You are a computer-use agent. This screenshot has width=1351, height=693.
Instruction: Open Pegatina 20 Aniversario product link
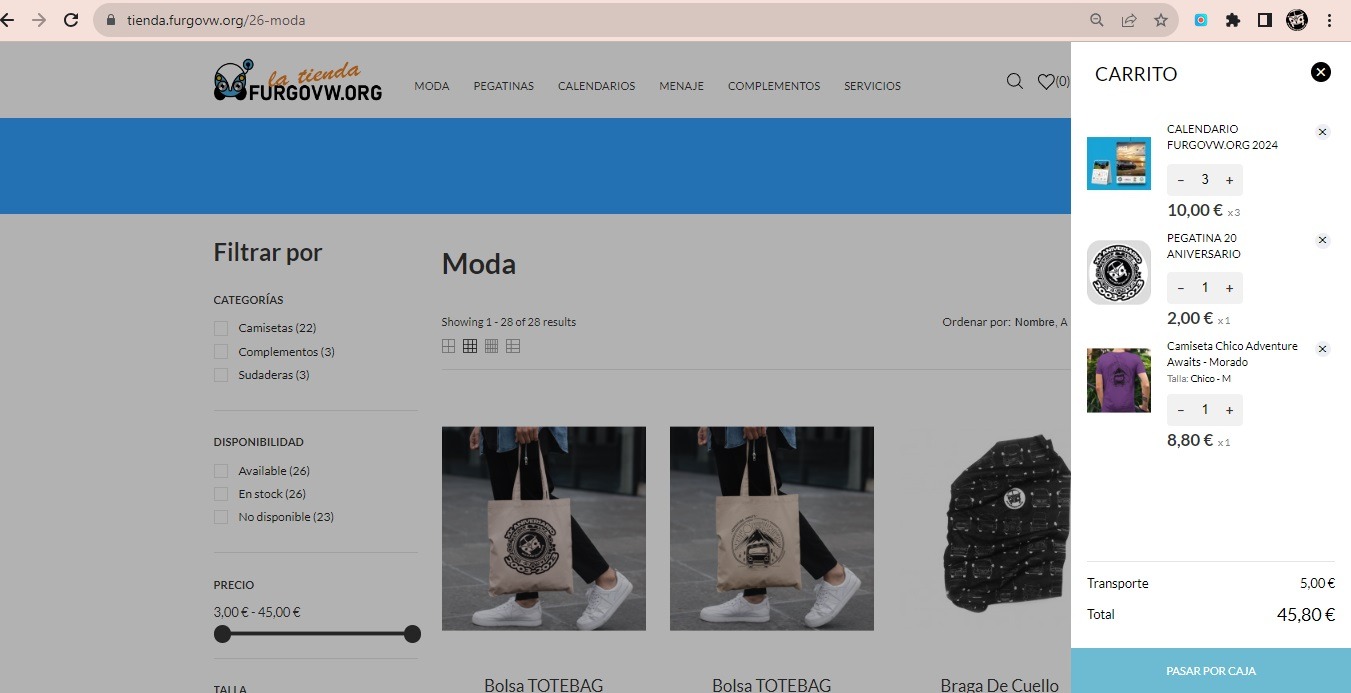1204,246
